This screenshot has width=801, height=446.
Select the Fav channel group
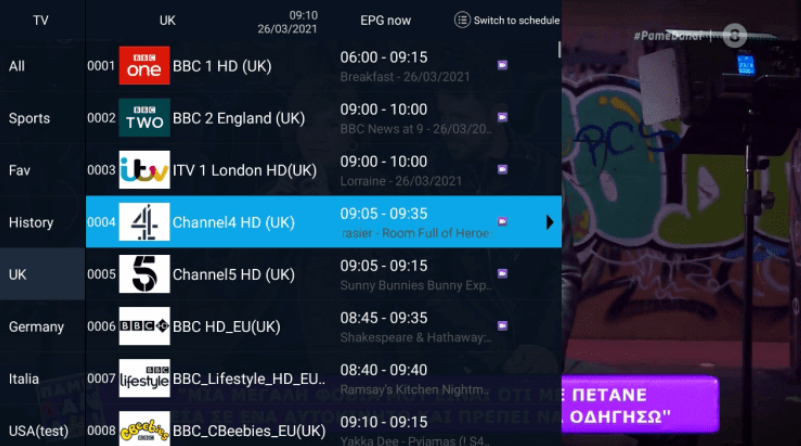pos(19,170)
